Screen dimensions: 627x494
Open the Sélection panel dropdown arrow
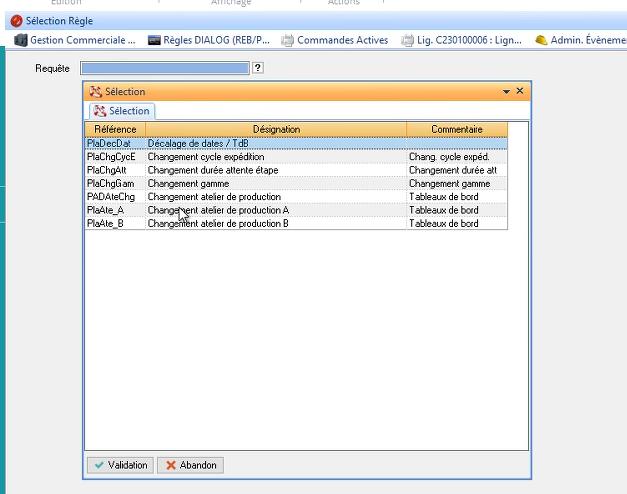tap(506, 91)
